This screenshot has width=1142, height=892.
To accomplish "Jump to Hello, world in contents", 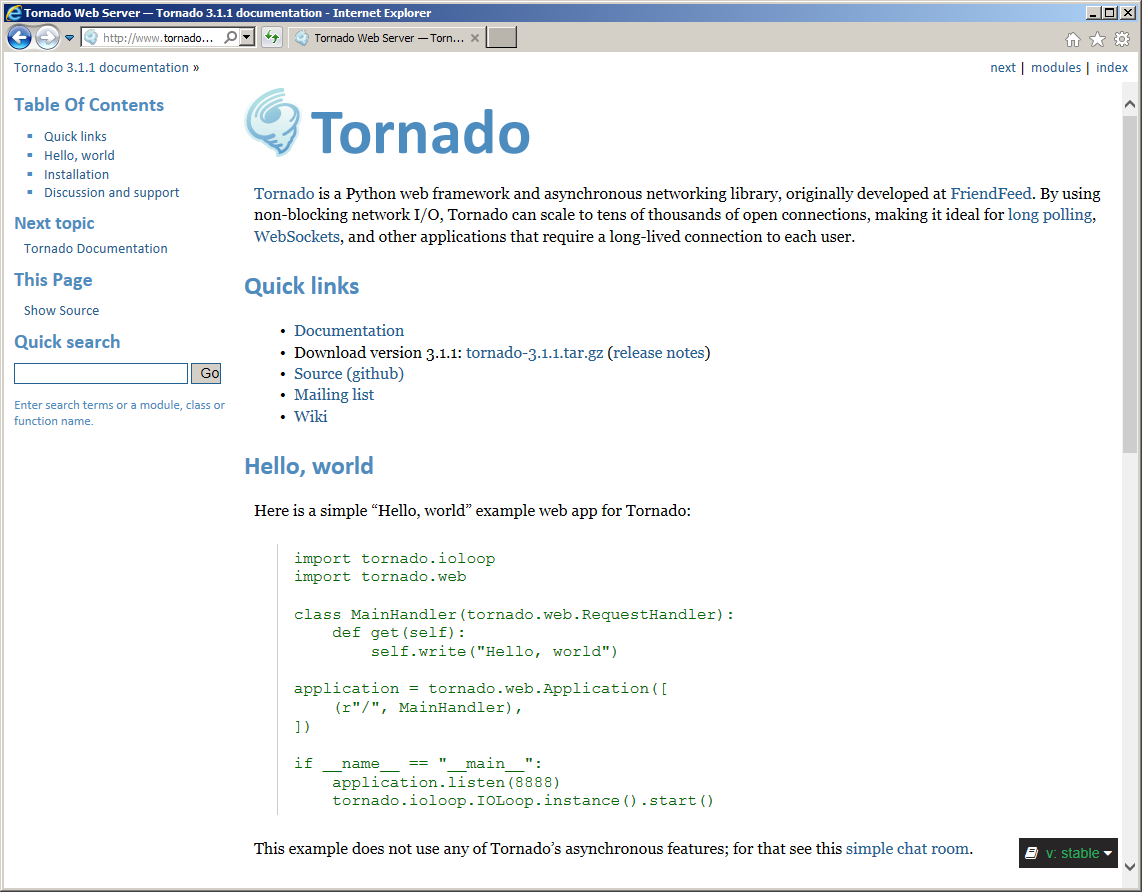I will [x=79, y=155].
